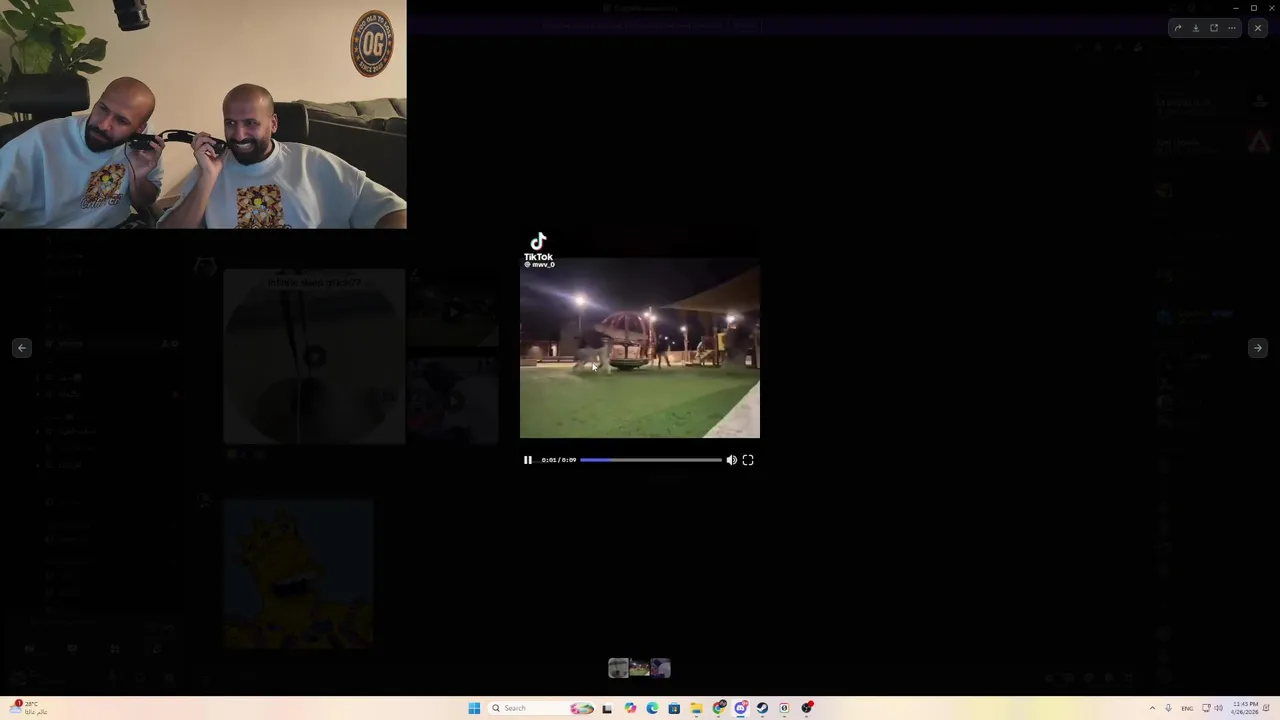Image resolution: width=1280 pixels, height=720 pixels.
Task: Seek along the video progress bar
Action: tap(651, 460)
